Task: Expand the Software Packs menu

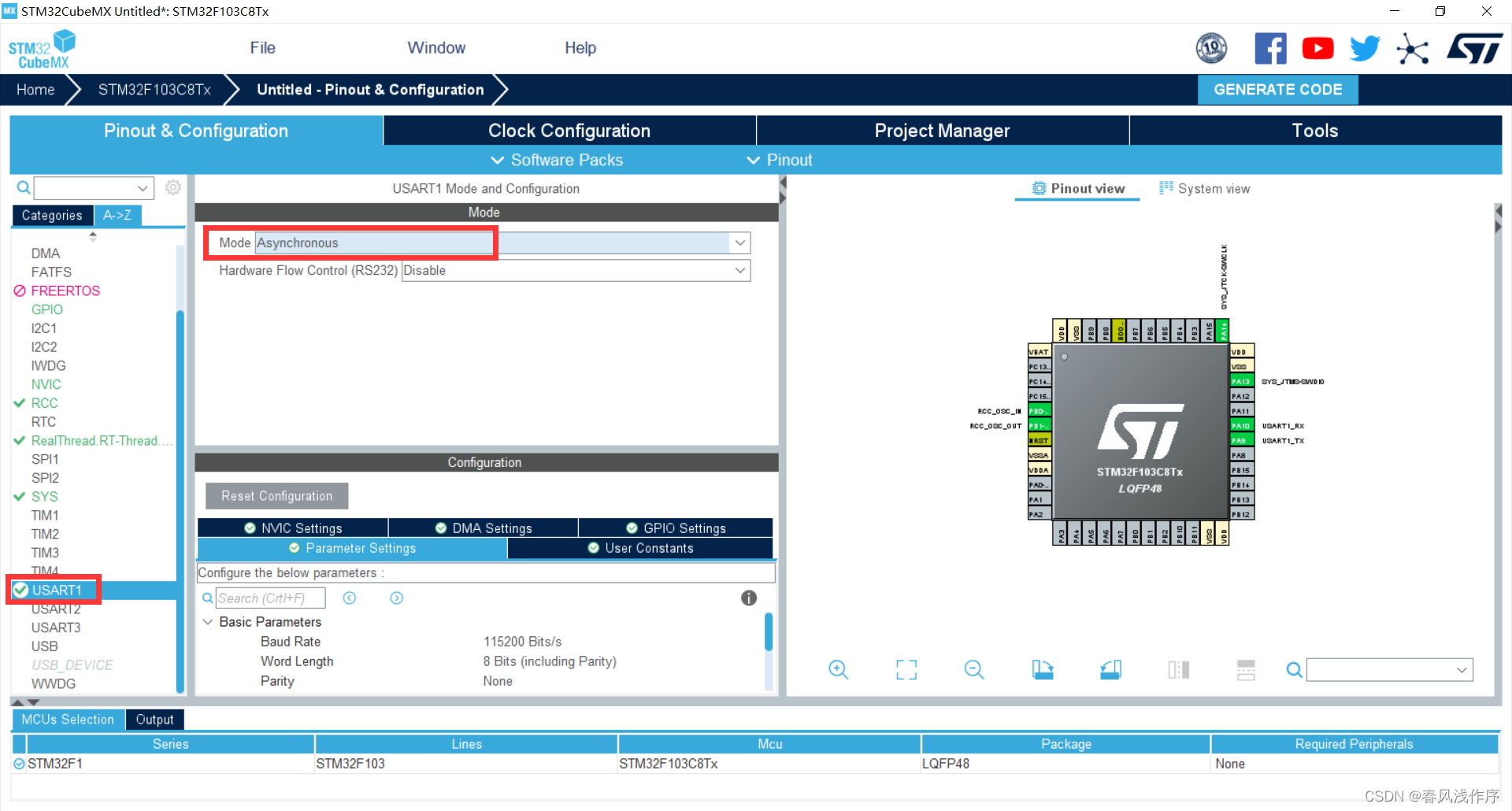Action: (x=557, y=160)
